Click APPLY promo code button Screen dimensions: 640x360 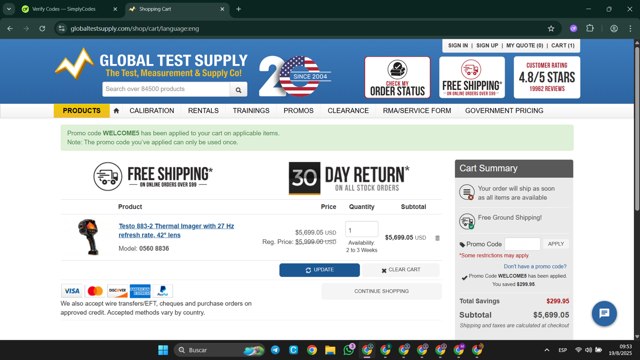click(x=556, y=244)
